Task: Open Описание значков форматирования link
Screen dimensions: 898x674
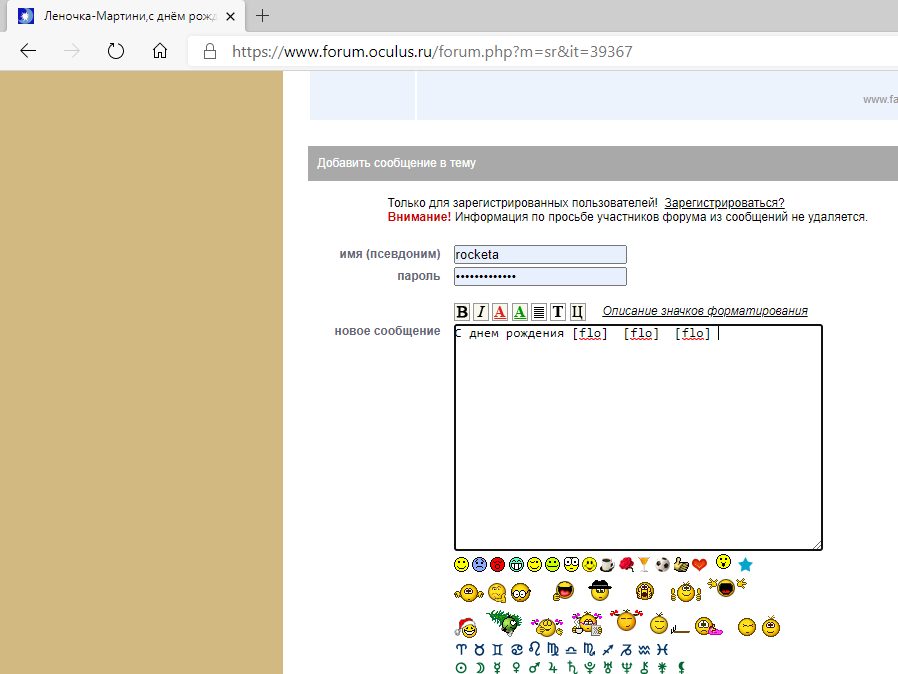Action: 704,311
